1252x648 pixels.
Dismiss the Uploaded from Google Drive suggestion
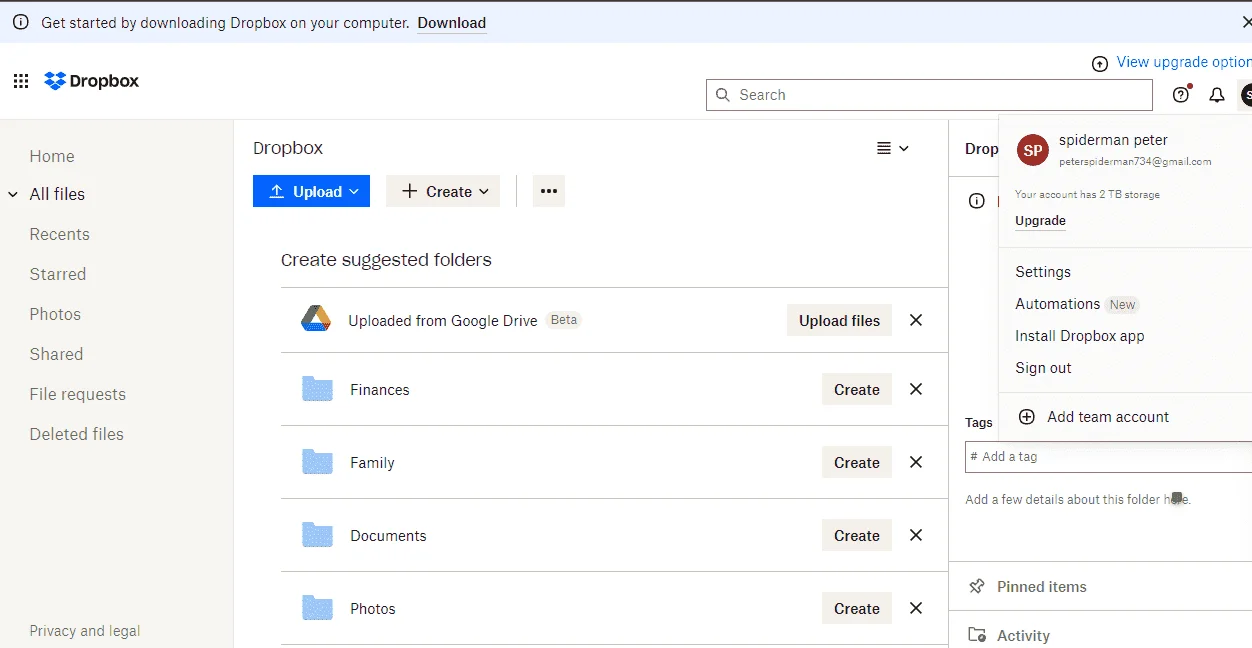click(x=916, y=320)
